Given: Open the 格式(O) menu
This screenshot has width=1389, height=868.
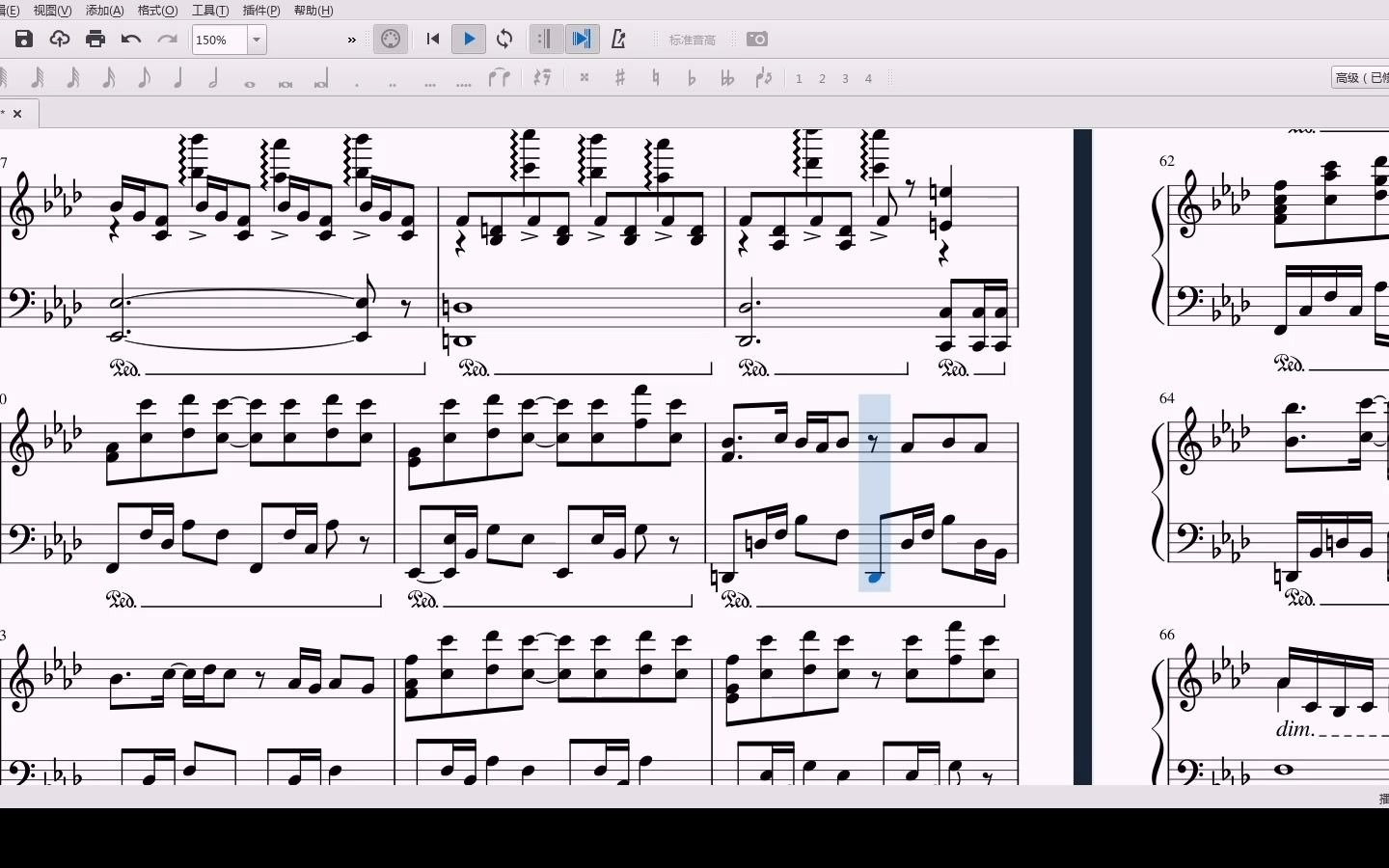Looking at the screenshot, I should point(157,11).
